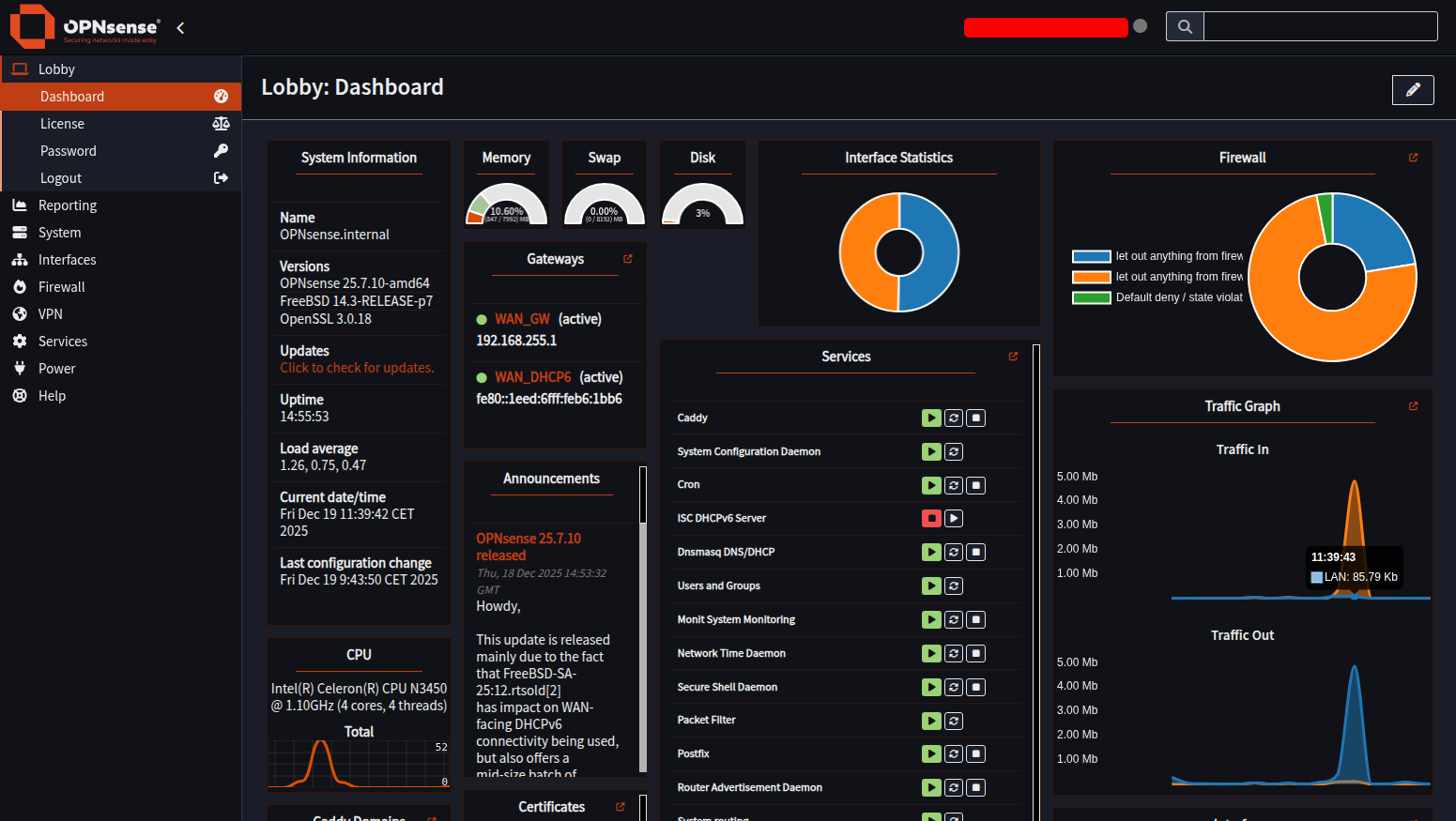Click the magnifying glass search icon
1456x821 pixels.
tap(1185, 26)
